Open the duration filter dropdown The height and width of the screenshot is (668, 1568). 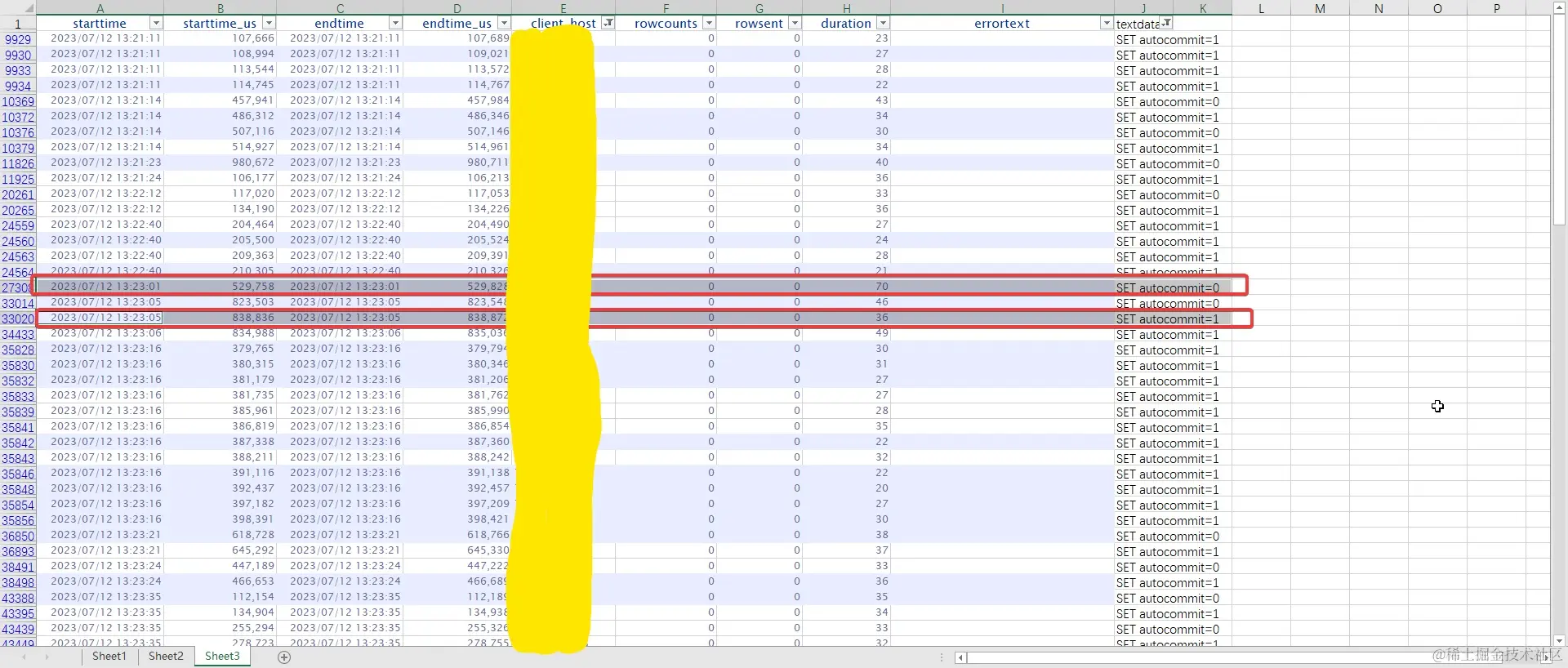pyautogui.click(x=883, y=24)
